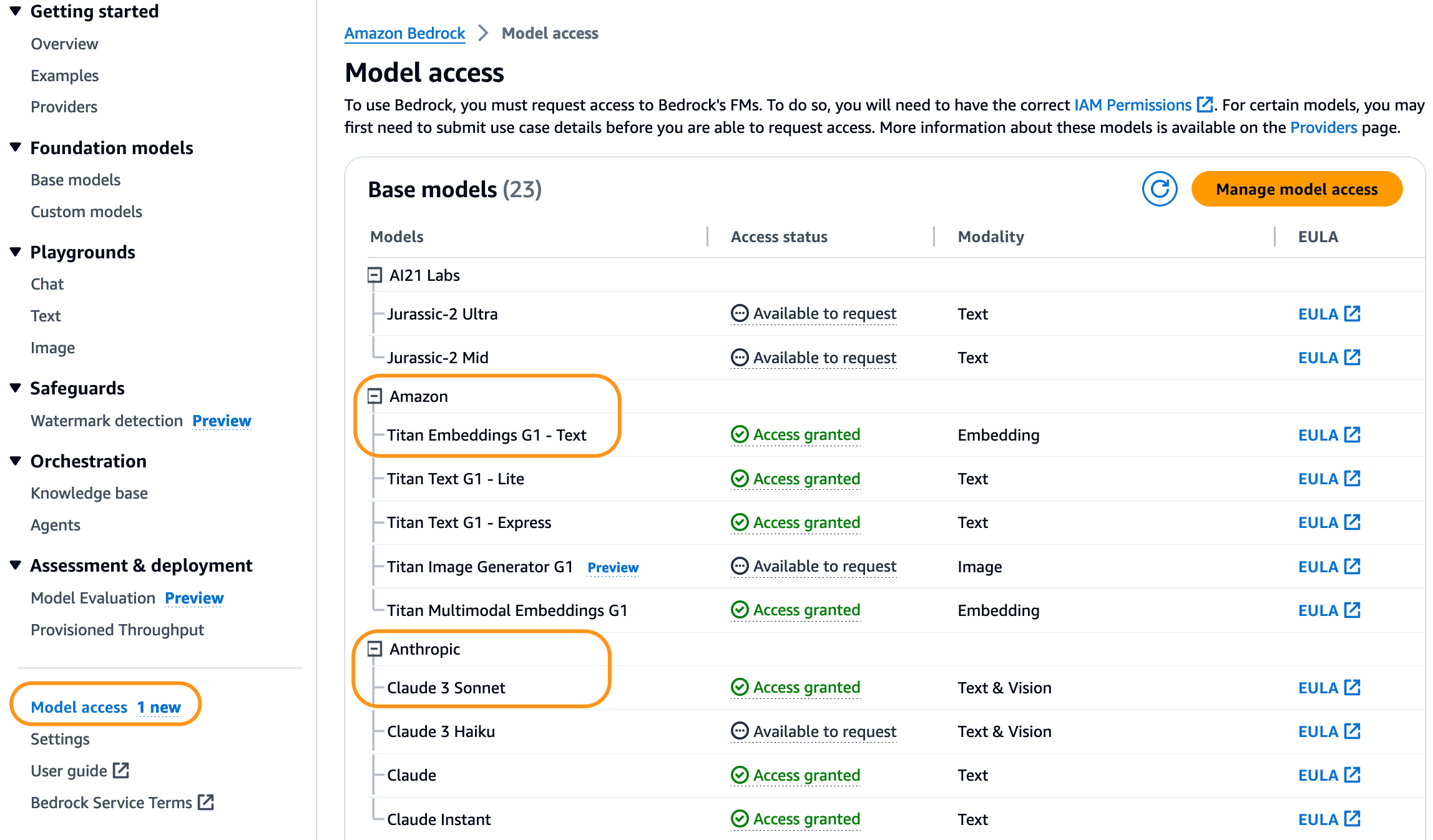
Task: Collapse the Amazon model group
Action: 374,396
